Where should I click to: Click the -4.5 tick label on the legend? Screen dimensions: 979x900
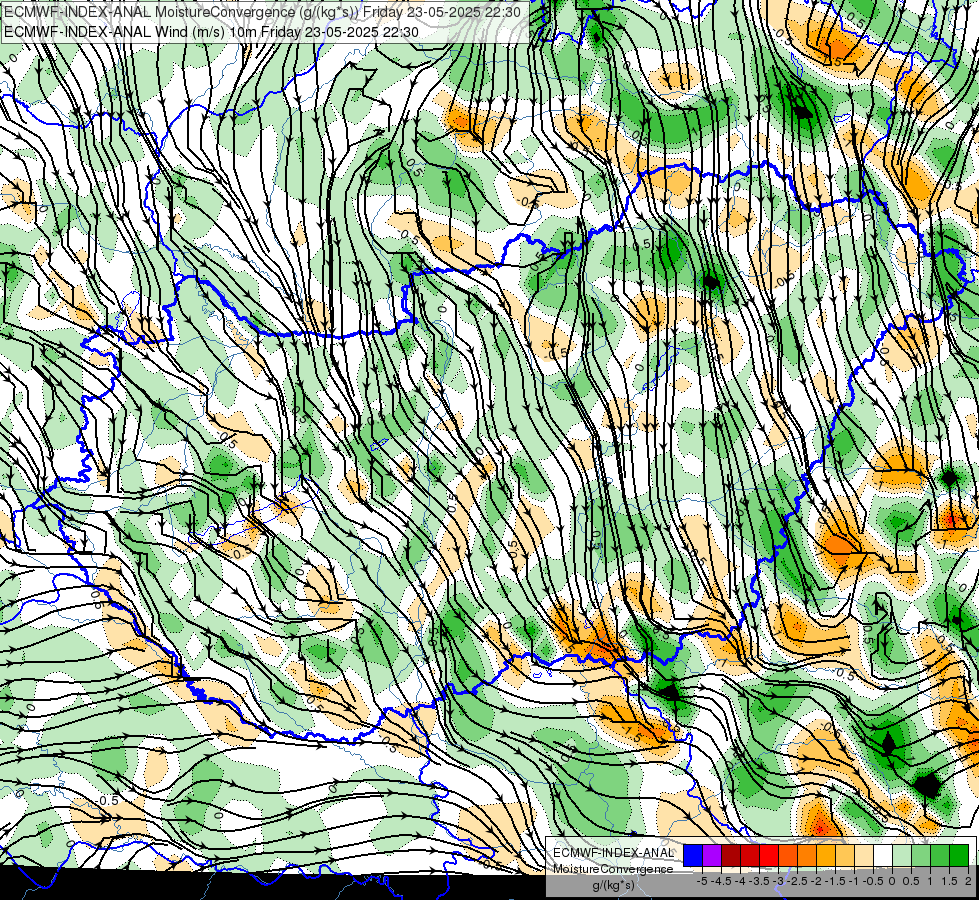721,881
